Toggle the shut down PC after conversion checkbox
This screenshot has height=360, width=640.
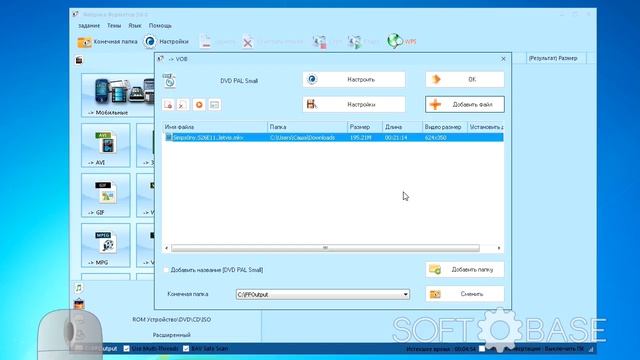click(482, 349)
